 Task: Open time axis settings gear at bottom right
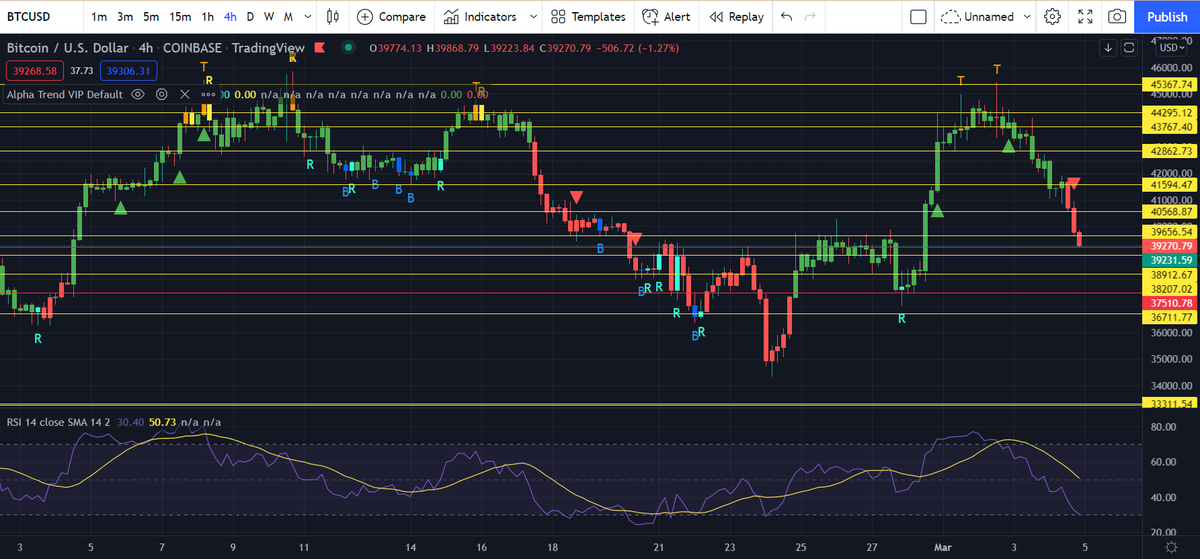coord(1171,547)
